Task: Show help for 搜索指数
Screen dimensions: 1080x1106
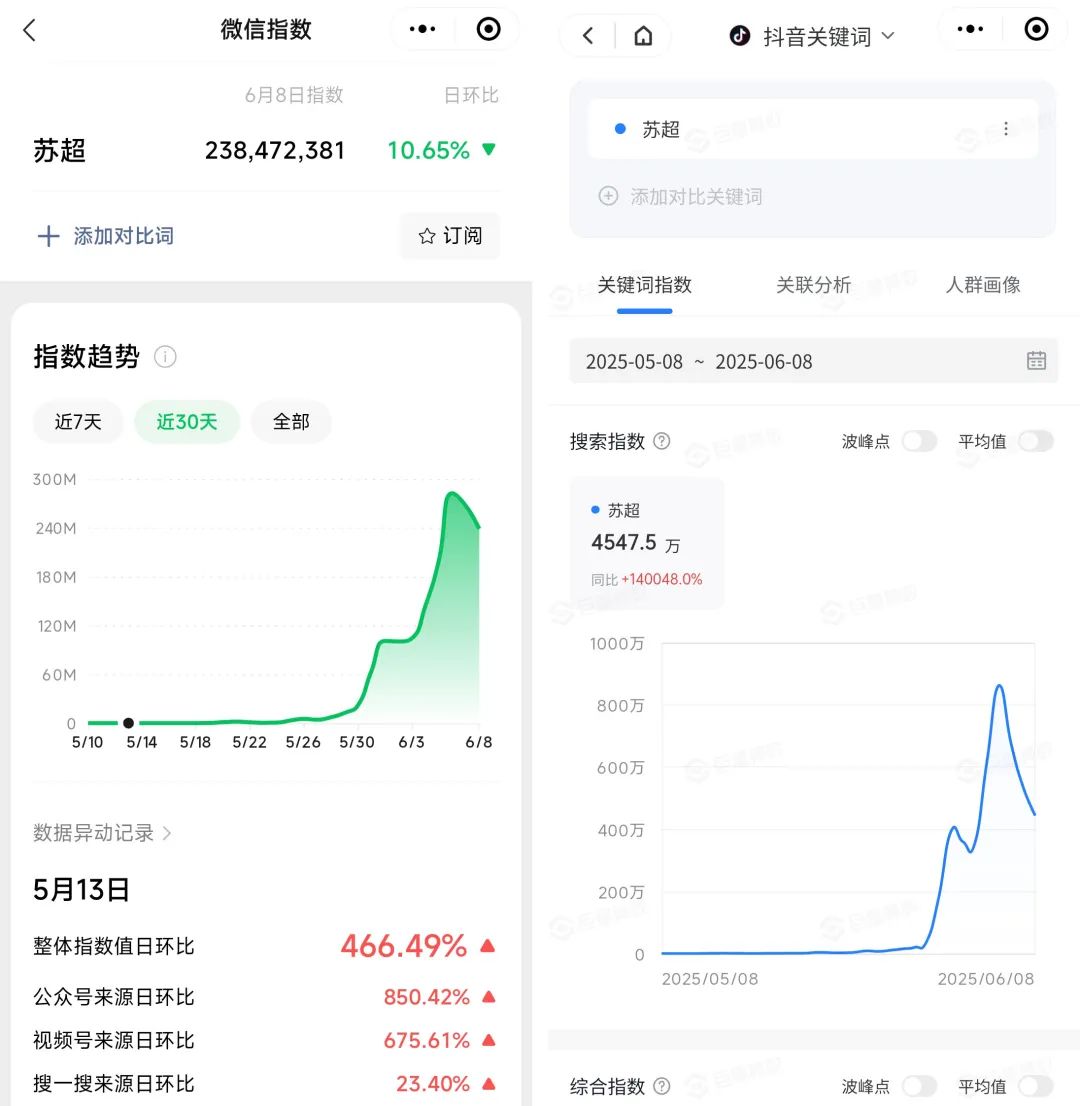Action: pos(662,442)
